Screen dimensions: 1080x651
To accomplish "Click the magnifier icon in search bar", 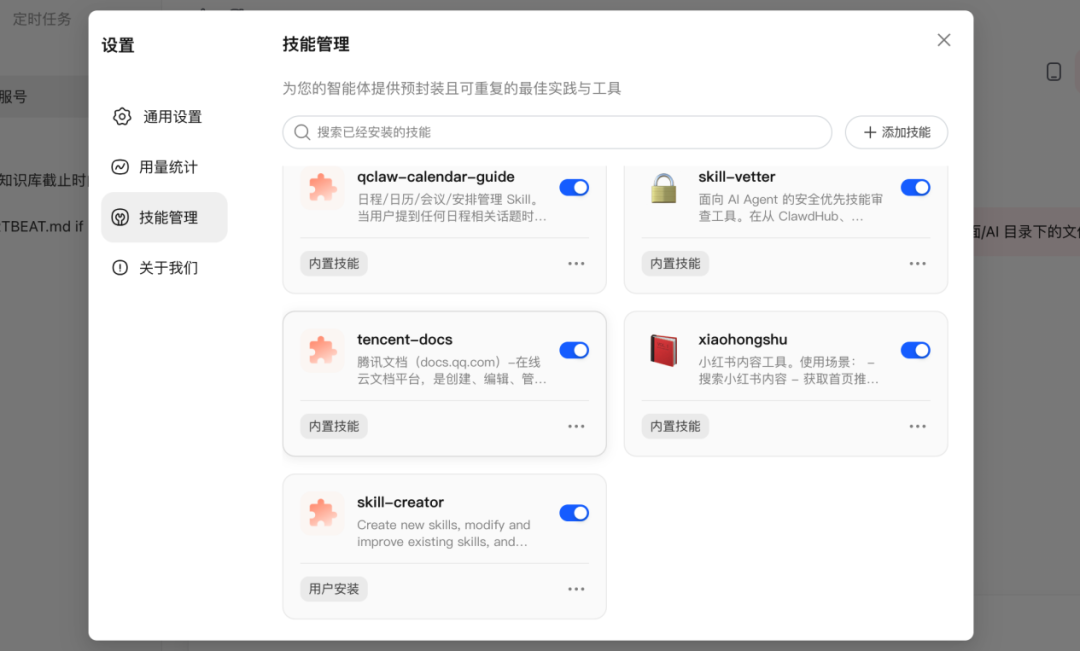I will [x=302, y=132].
